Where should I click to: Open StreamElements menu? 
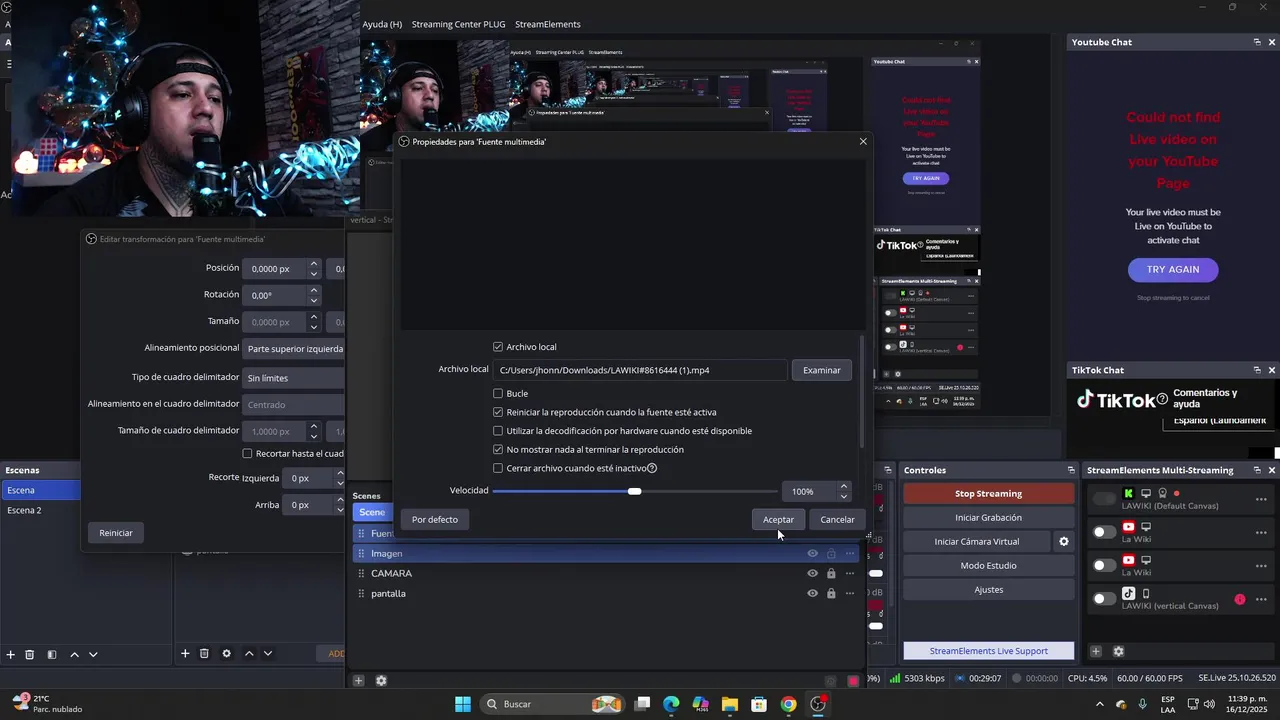coord(548,24)
